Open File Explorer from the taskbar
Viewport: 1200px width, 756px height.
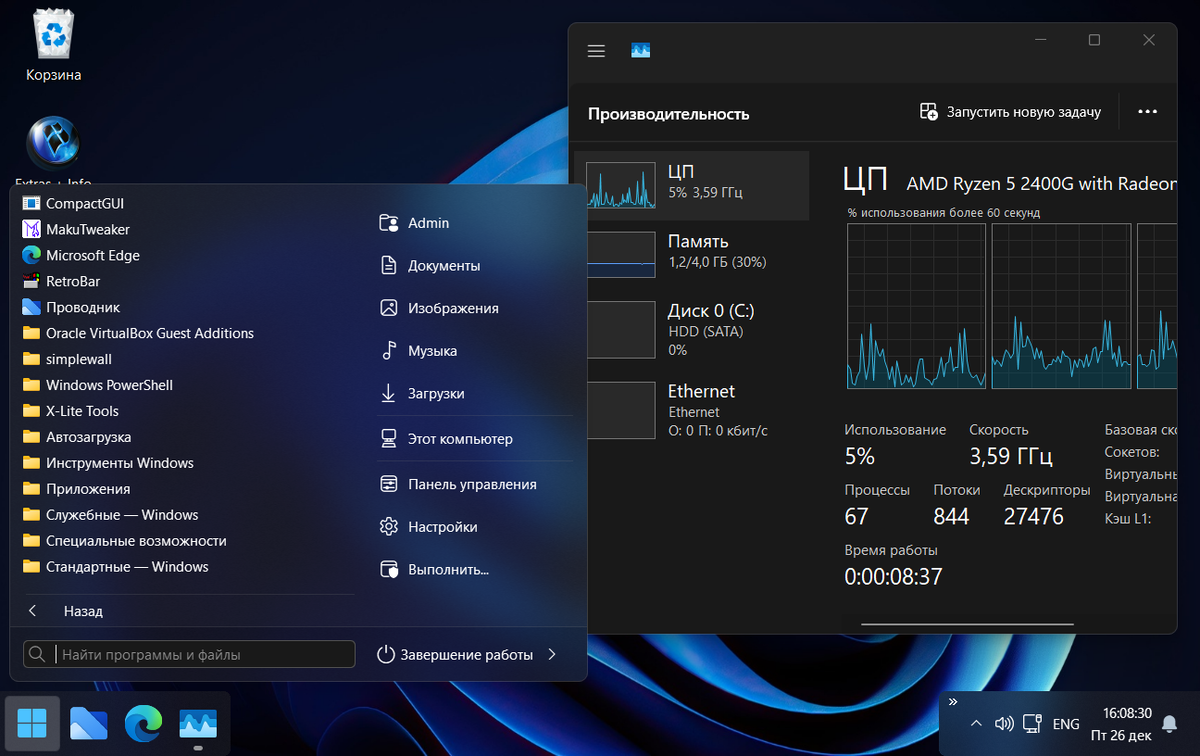click(88, 723)
